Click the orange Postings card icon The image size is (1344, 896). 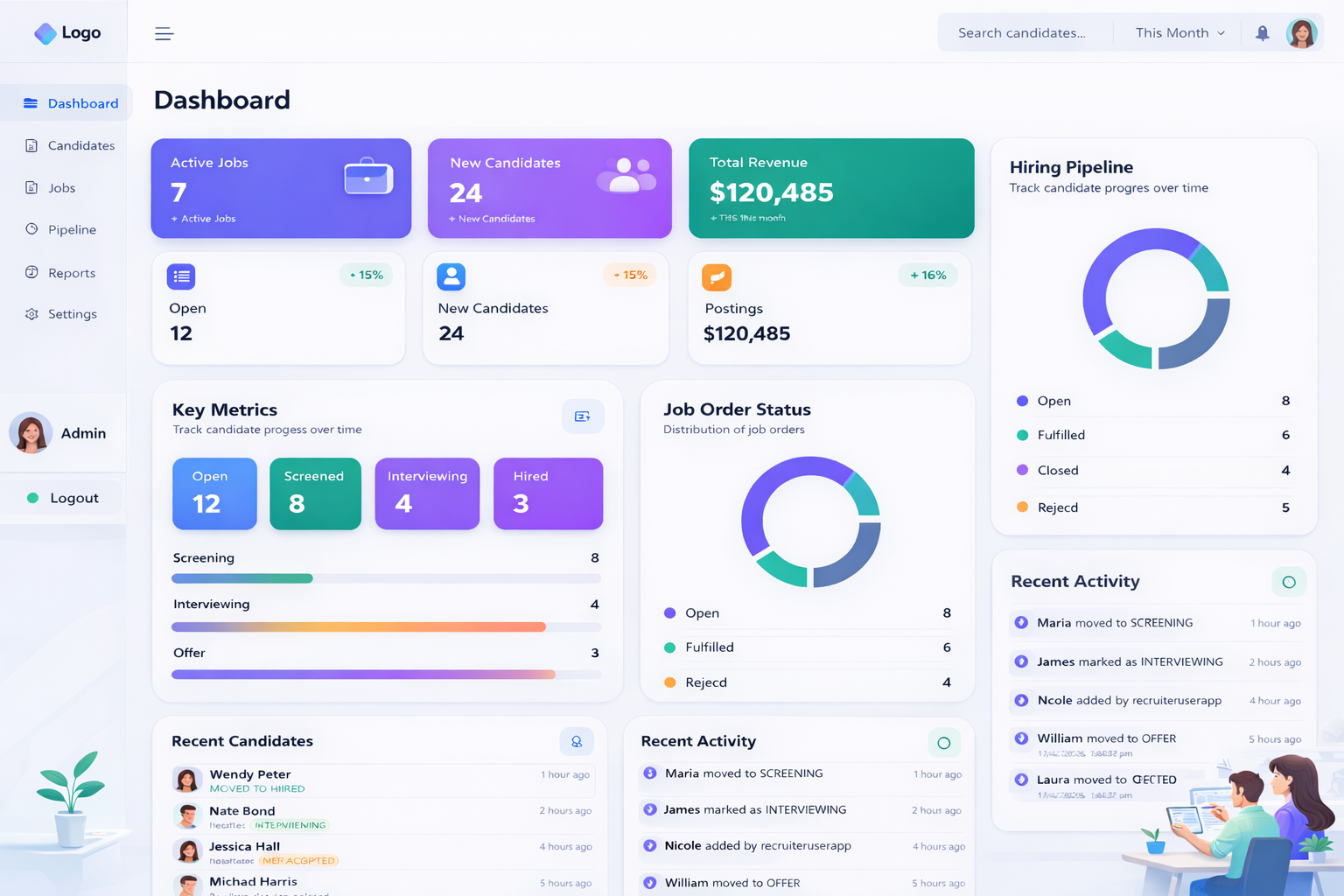click(717, 277)
